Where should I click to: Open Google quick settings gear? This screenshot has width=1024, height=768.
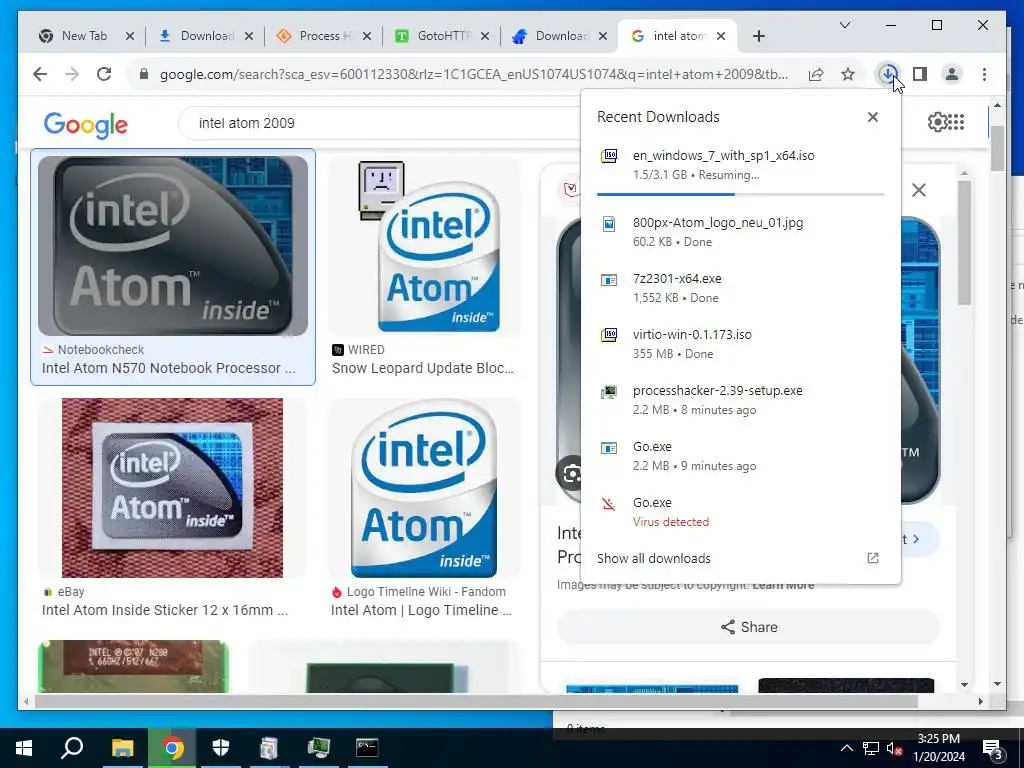click(x=938, y=121)
